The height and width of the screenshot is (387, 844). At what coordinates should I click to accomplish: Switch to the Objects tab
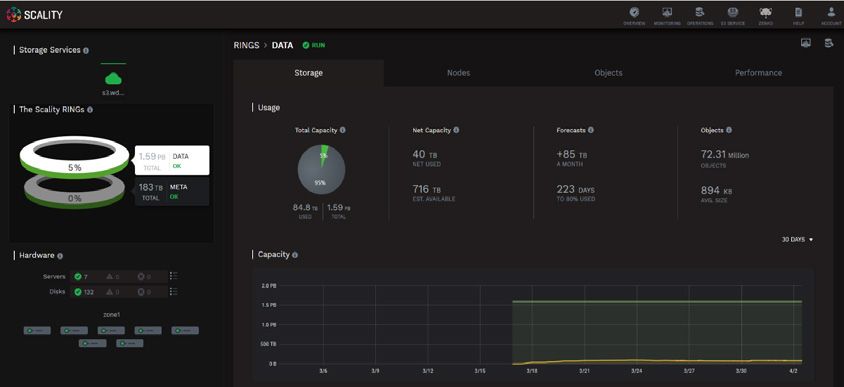click(x=608, y=73)
